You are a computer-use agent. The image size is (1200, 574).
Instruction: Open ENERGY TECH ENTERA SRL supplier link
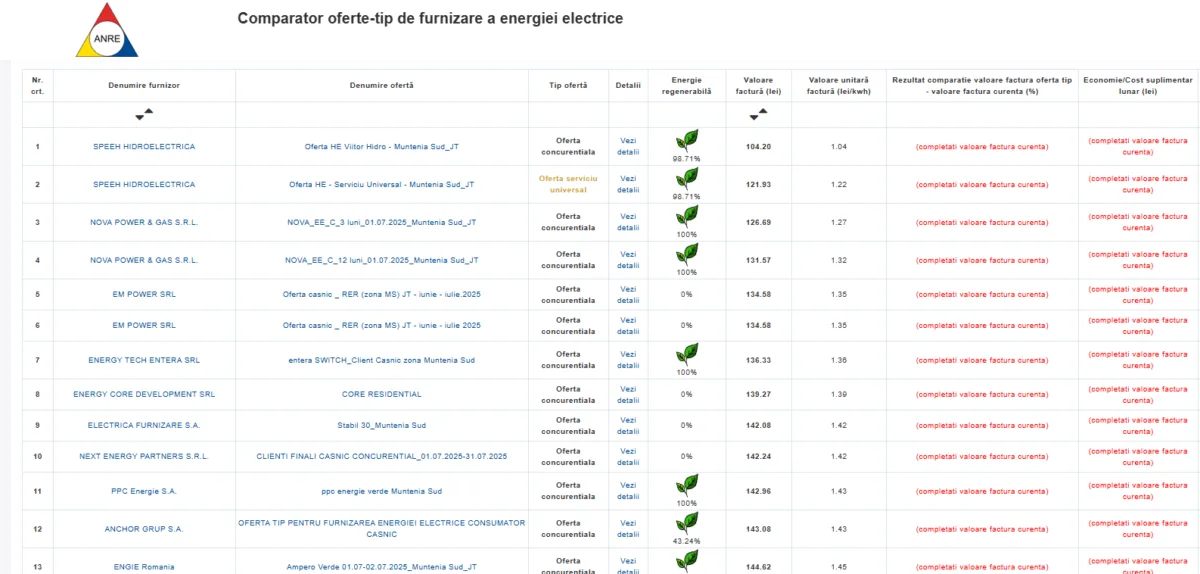click(144, 360)
